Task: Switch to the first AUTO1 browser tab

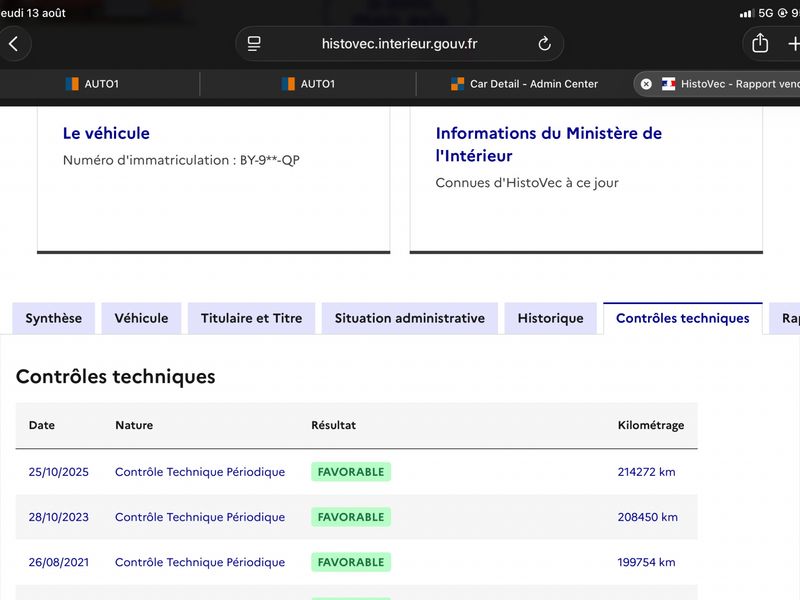Action: click(92, 84)
